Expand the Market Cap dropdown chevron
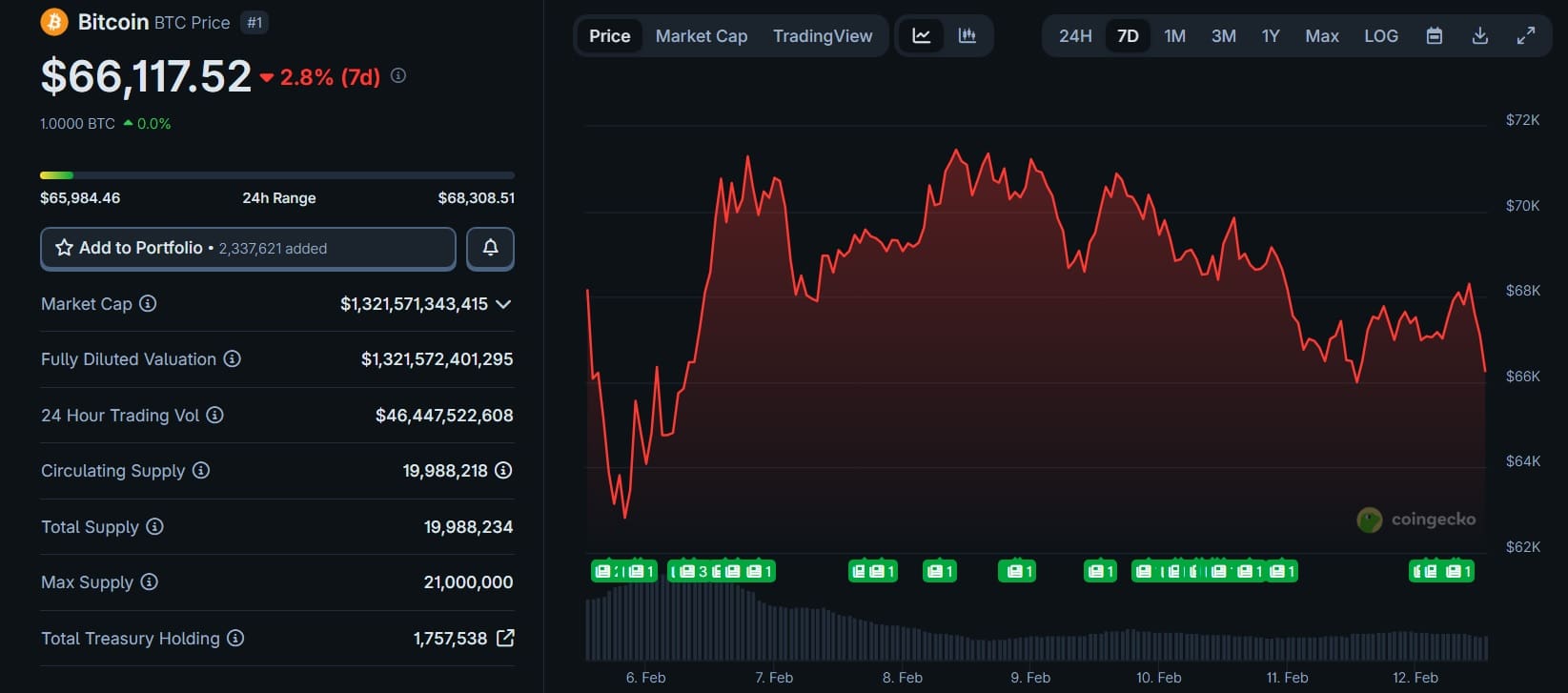1568x693 pixels. (503, 304)
